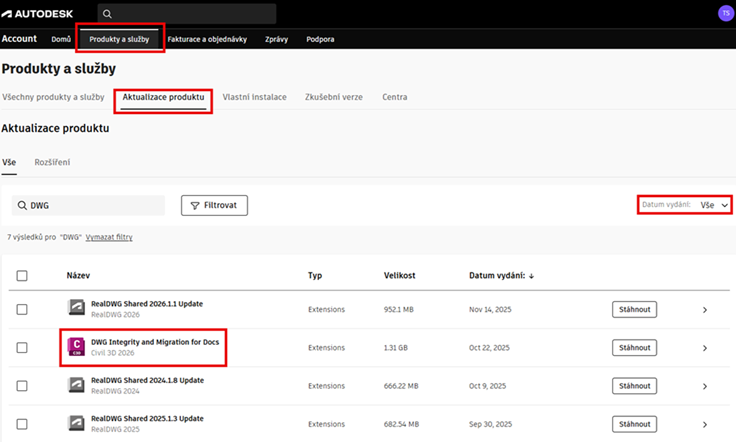Click Stáhnout for RealDWG Shared 2024.1.8 Update
Screen dimensions: 736x442
click(x=634, y=386)
